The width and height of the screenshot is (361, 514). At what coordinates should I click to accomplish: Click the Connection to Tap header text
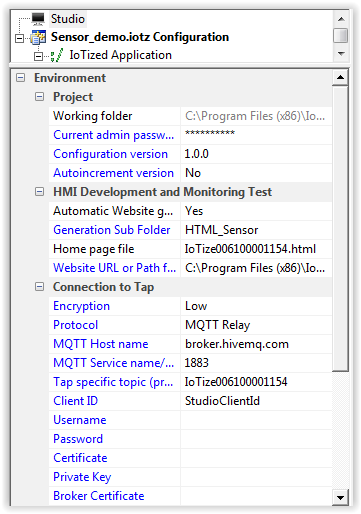103,287
